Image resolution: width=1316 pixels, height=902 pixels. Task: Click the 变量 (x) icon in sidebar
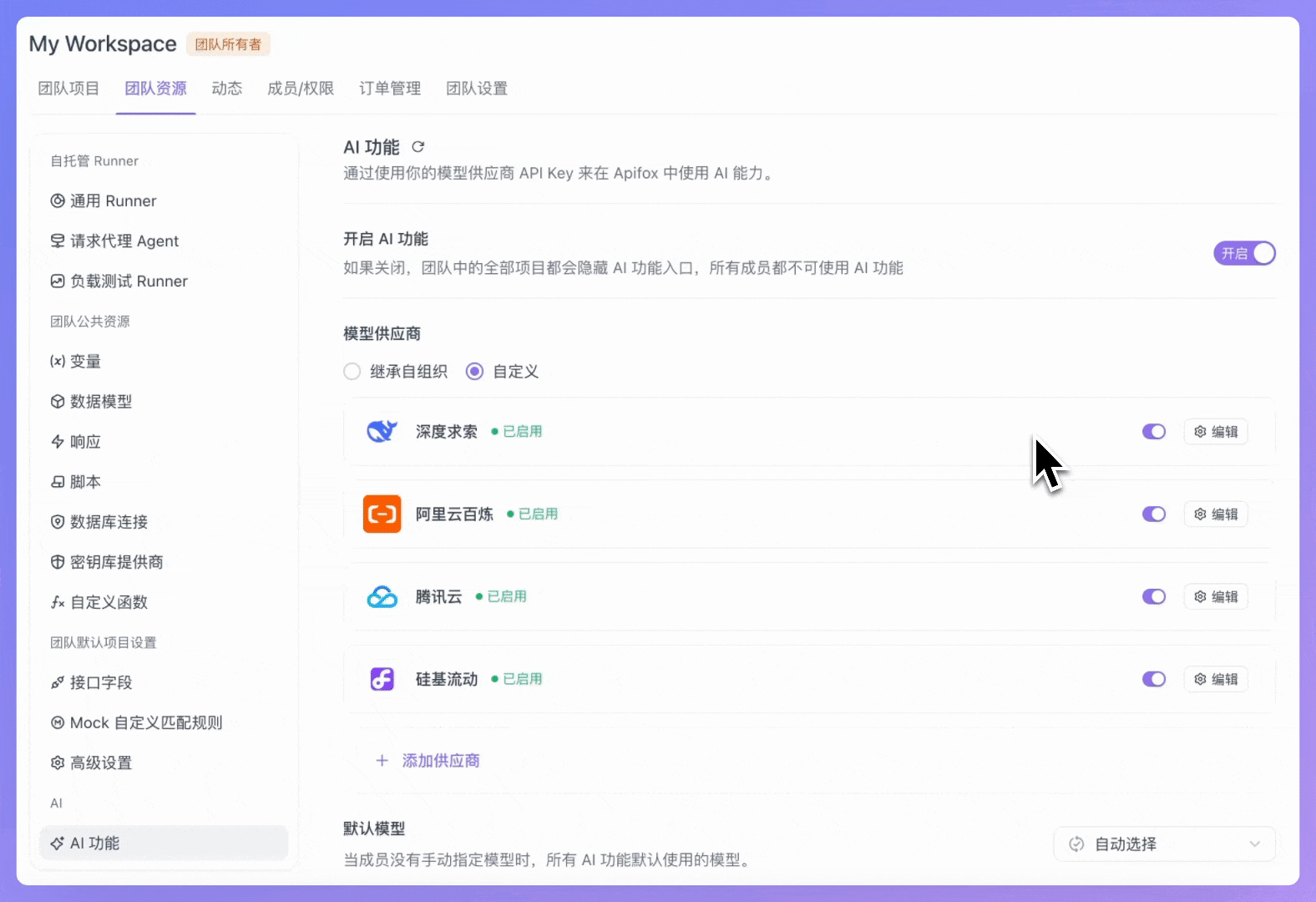(x=58, y=361)
